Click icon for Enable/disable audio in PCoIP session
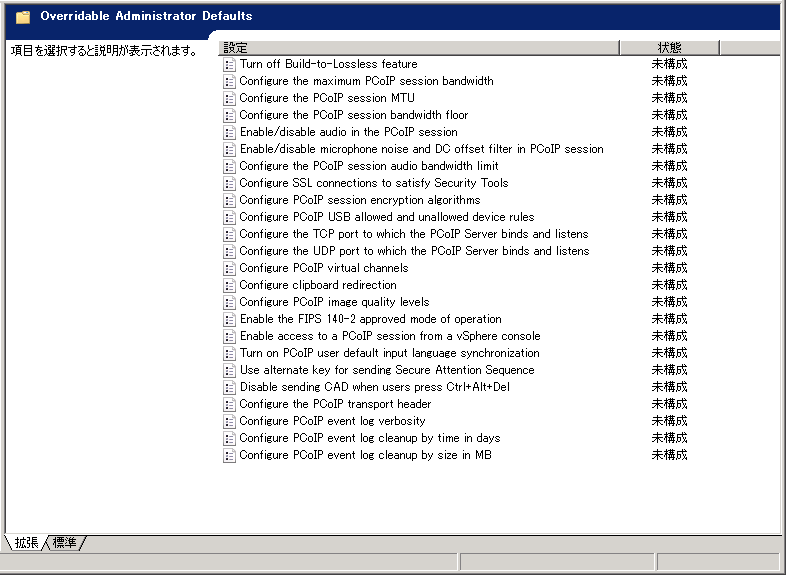The width and height of the screenshot is (786, 575). pos(229,132)
